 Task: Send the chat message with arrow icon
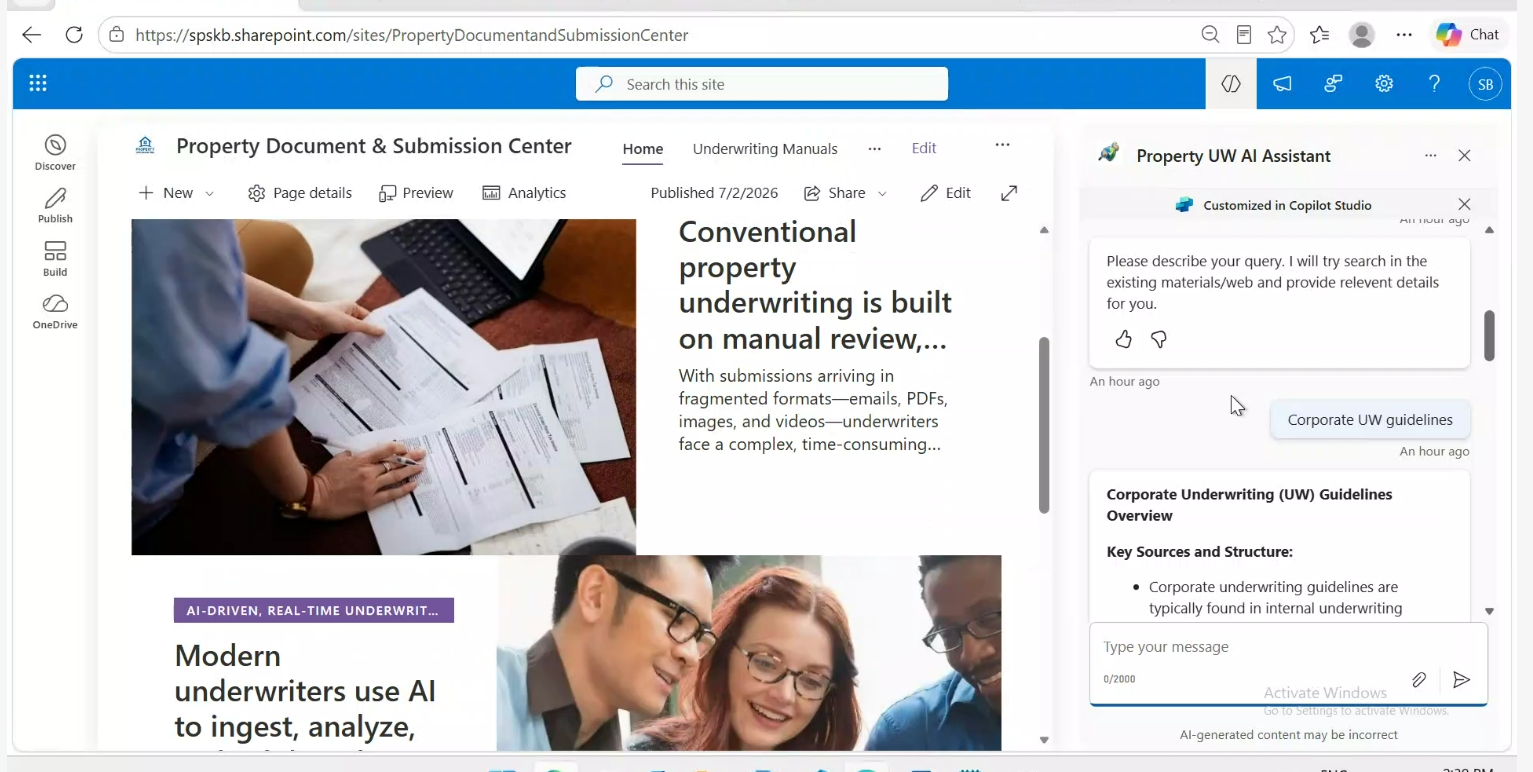point(1462,680)
